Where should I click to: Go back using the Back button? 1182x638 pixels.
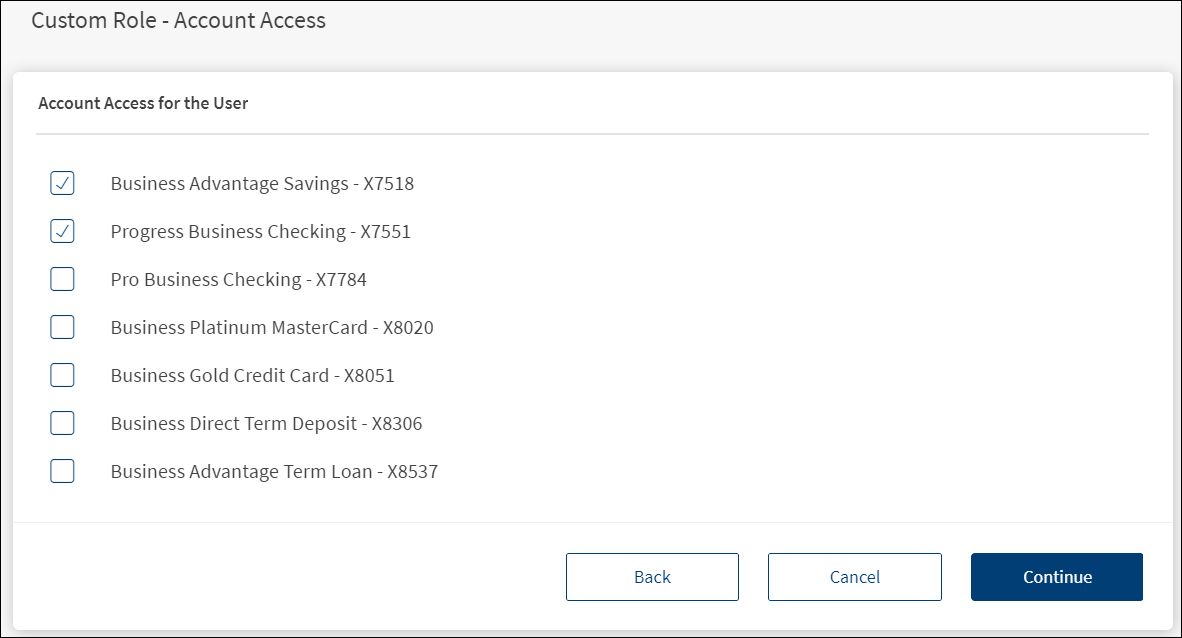pos(652,577)
